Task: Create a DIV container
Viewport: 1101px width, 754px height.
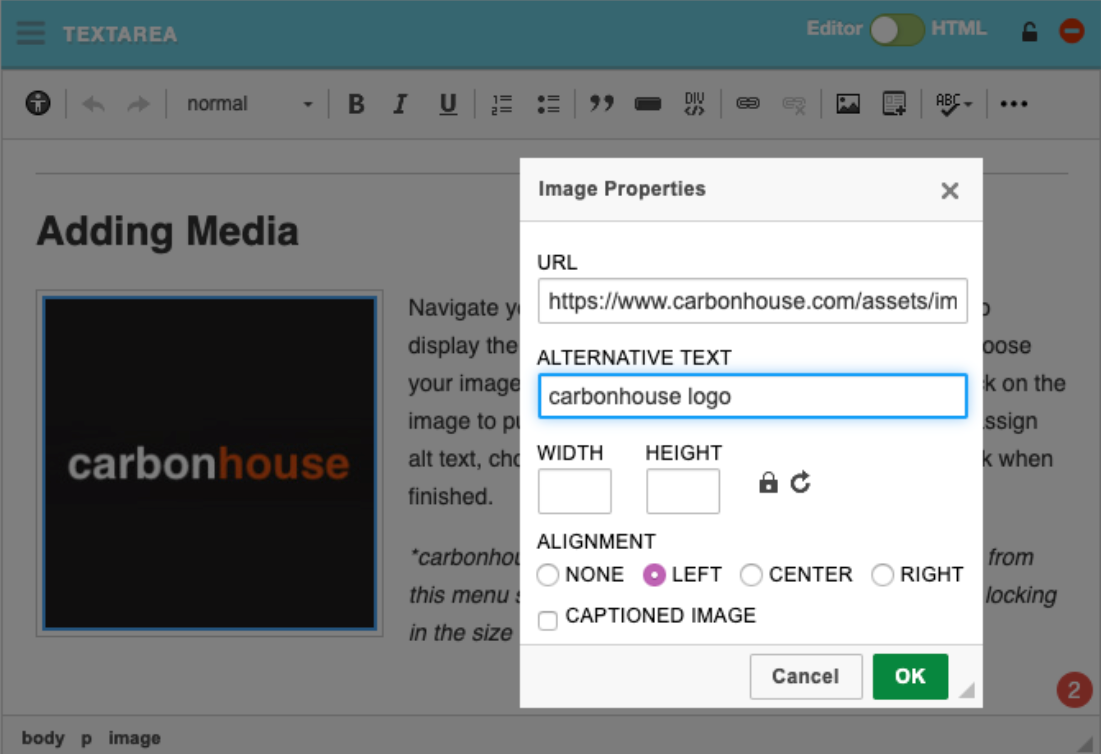Action: click(x=694, y=103)
